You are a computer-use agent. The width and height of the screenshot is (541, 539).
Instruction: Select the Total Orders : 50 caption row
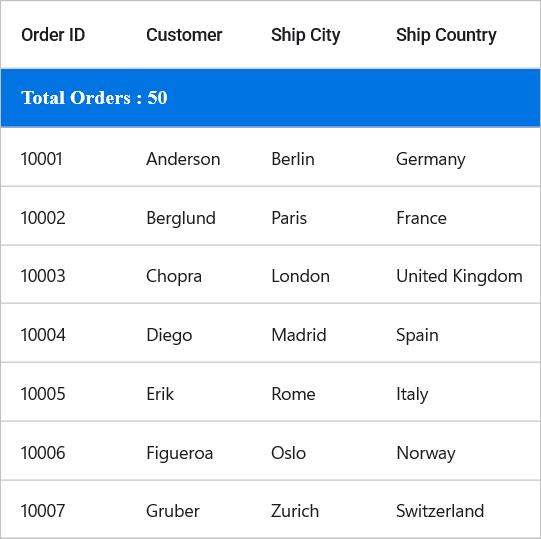tap(270, 98)
